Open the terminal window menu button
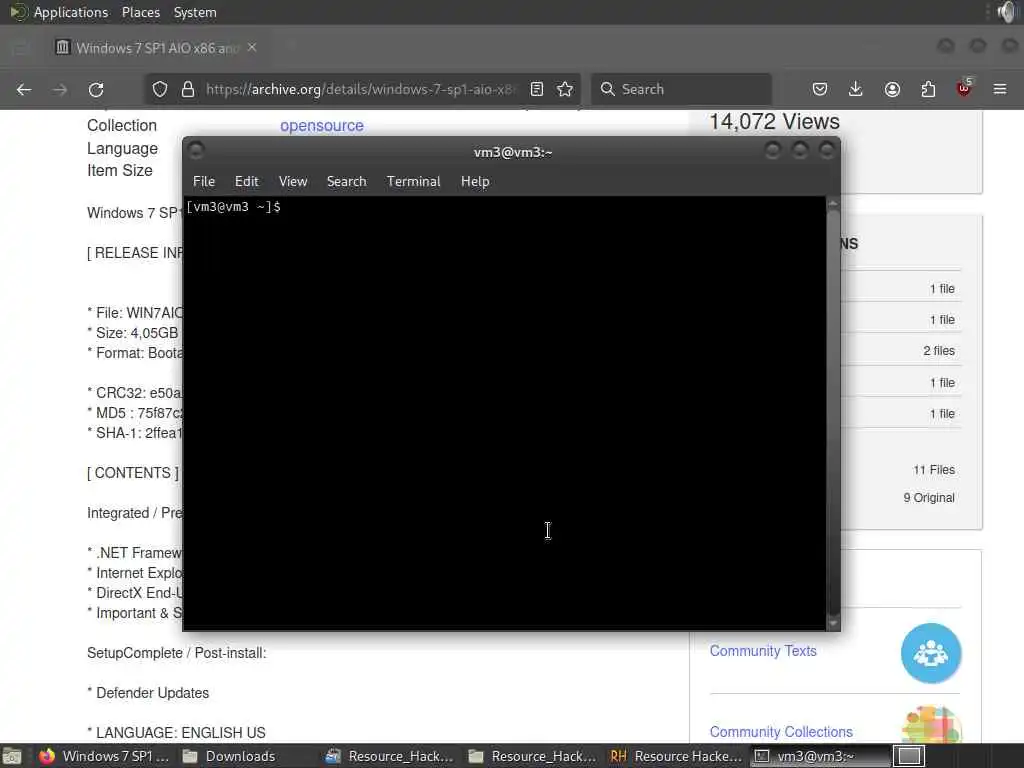The height and width of the screenshot is (768, 1024). (x=196, y=151)
